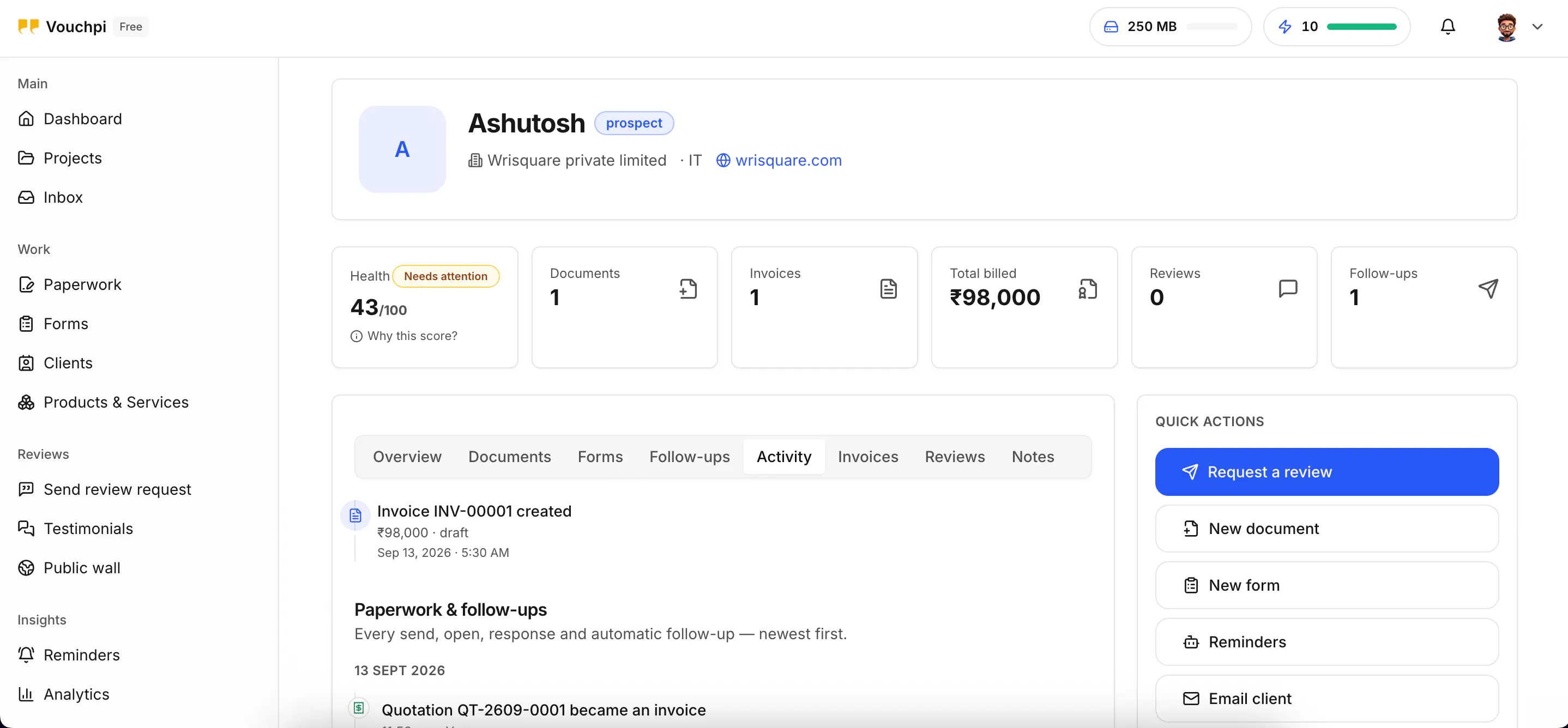Viewport: 1568px width, 728px height.
Task: Click the Invoices stat card icon
Action: pyautogui.click(x=888, y=289)
